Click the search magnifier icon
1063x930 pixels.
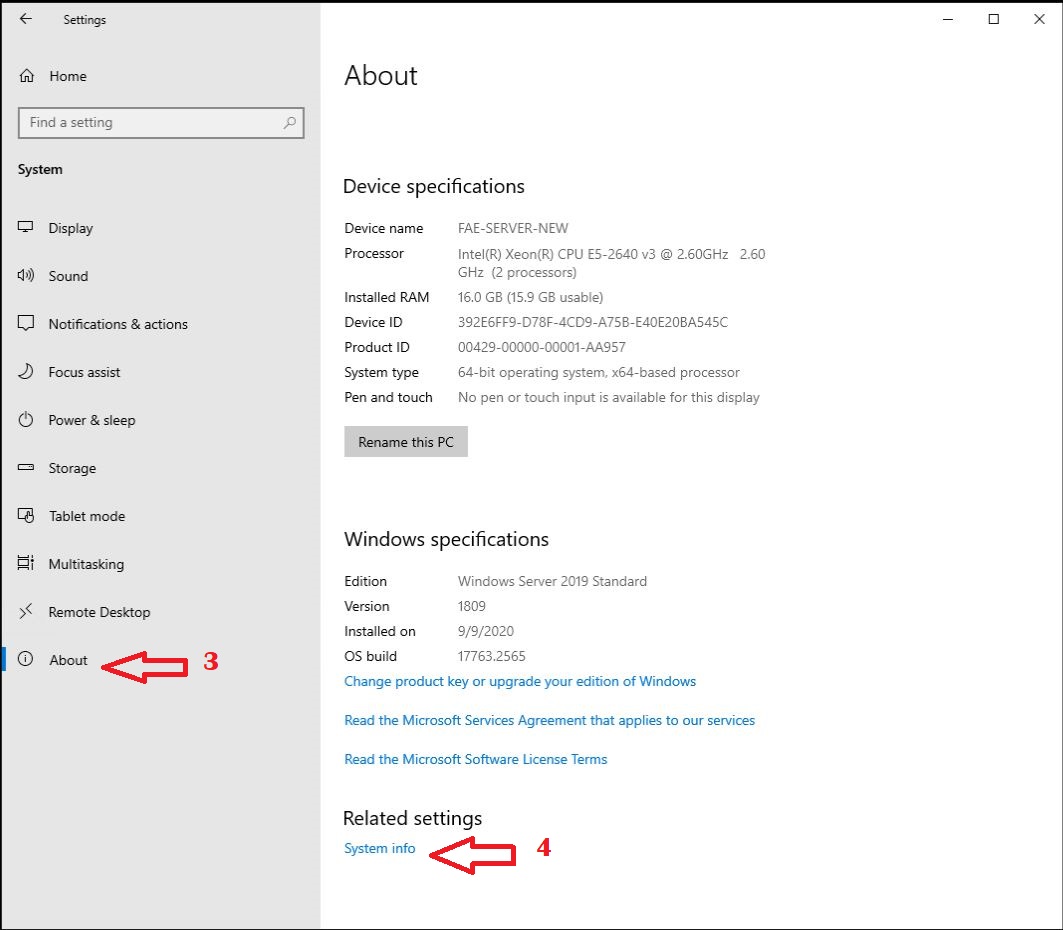coord(289,123)
